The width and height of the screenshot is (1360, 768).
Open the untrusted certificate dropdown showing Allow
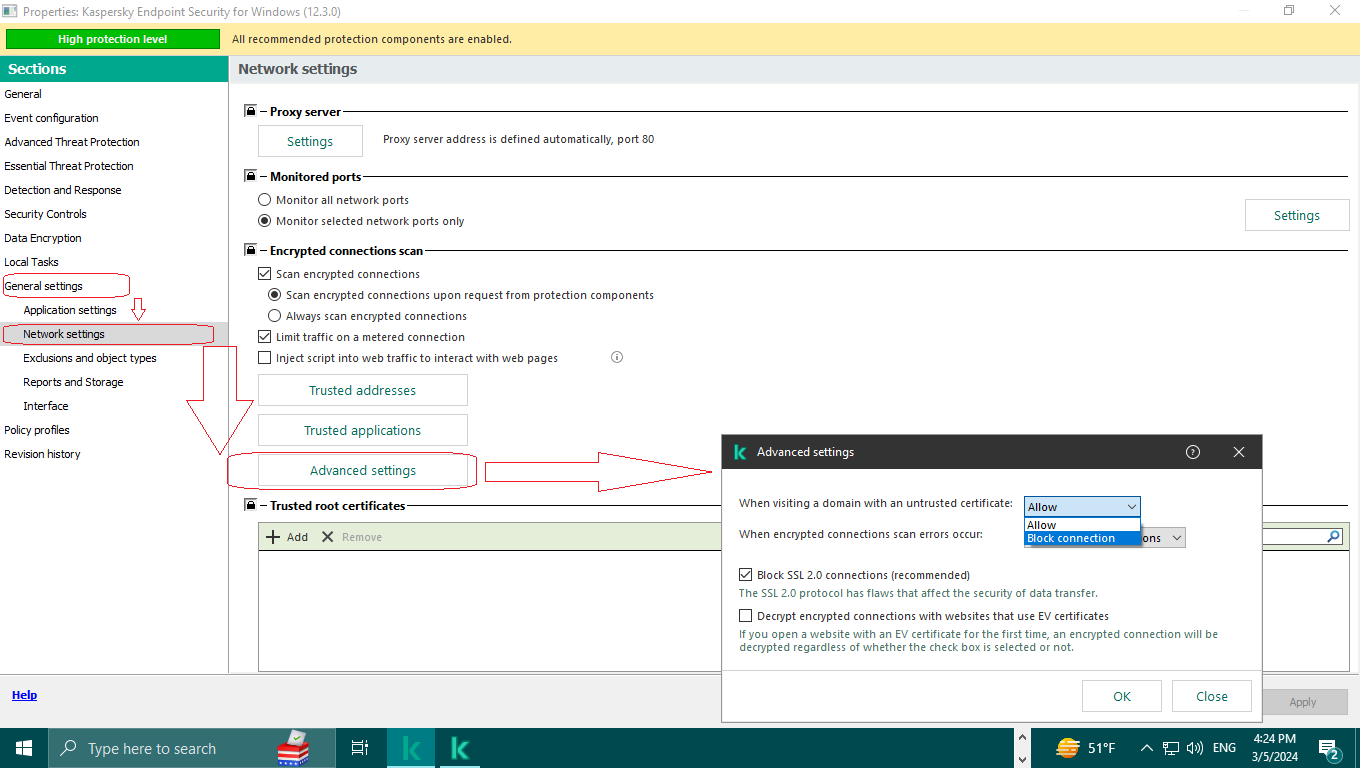1082,507
